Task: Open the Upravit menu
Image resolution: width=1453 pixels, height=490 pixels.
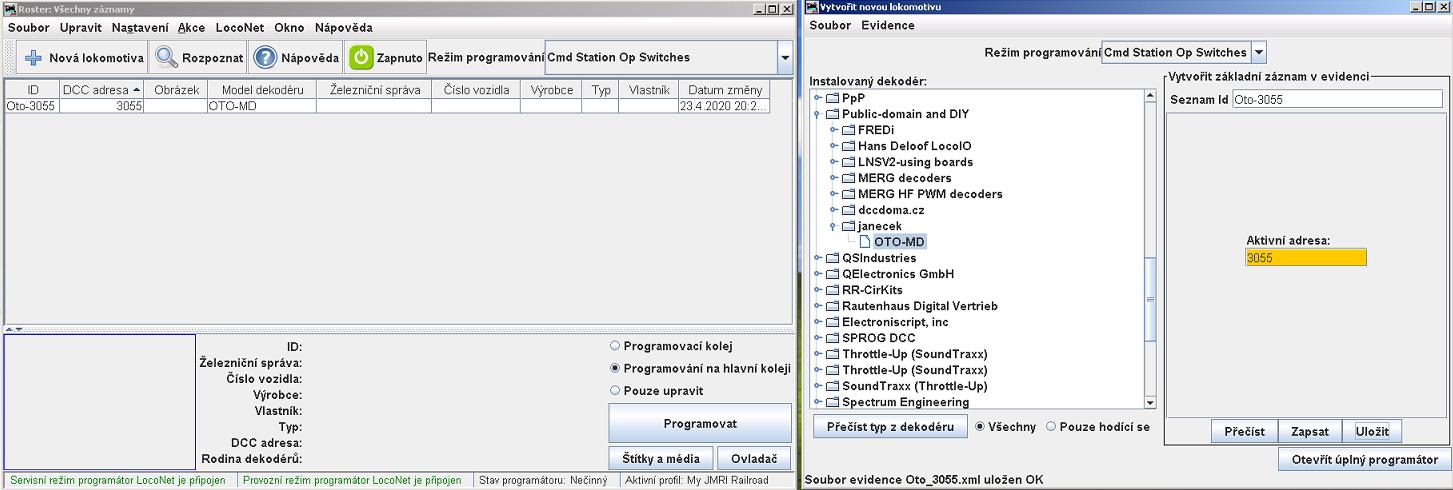Action: click(x=80, y=28)
